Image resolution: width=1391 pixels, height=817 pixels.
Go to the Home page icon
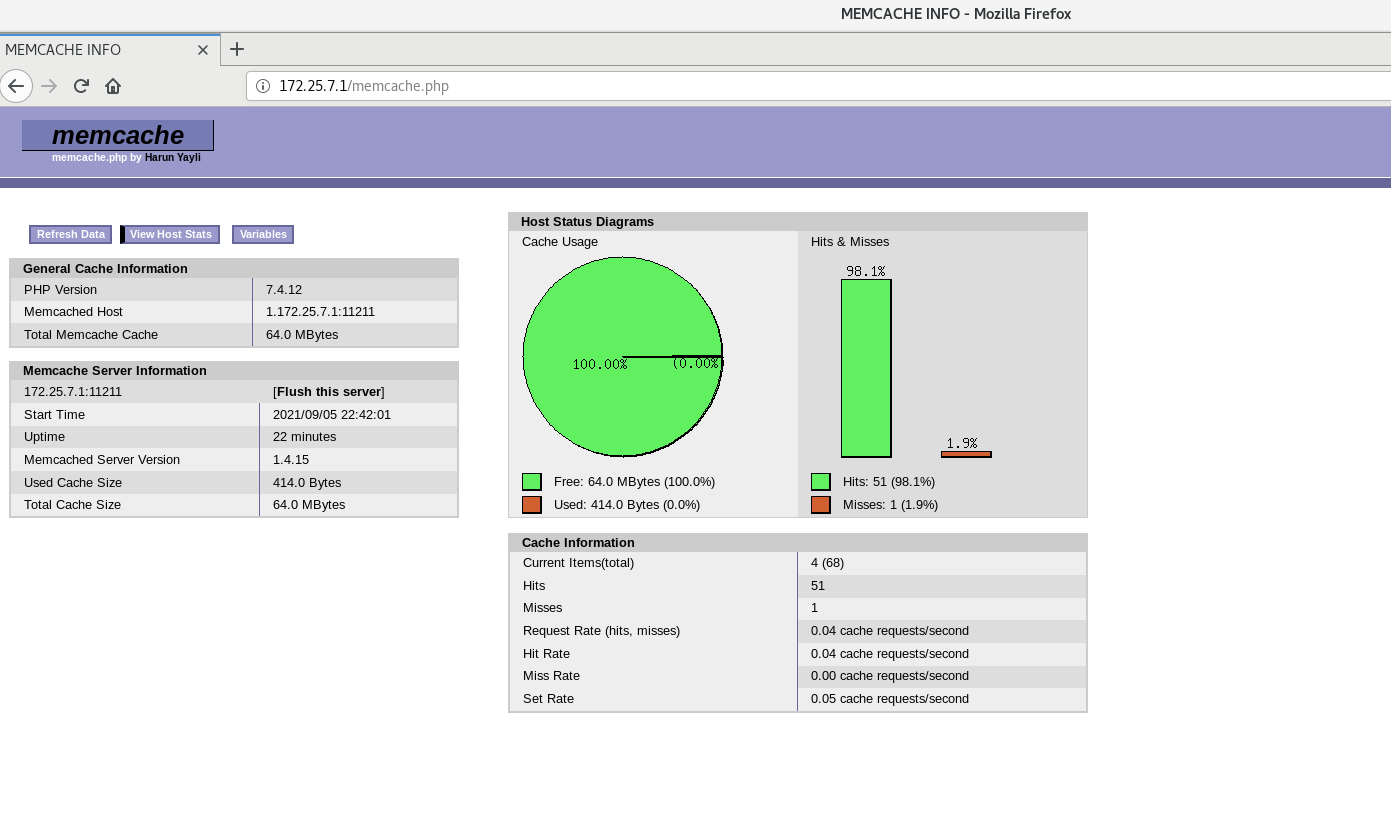pos(113,86)
